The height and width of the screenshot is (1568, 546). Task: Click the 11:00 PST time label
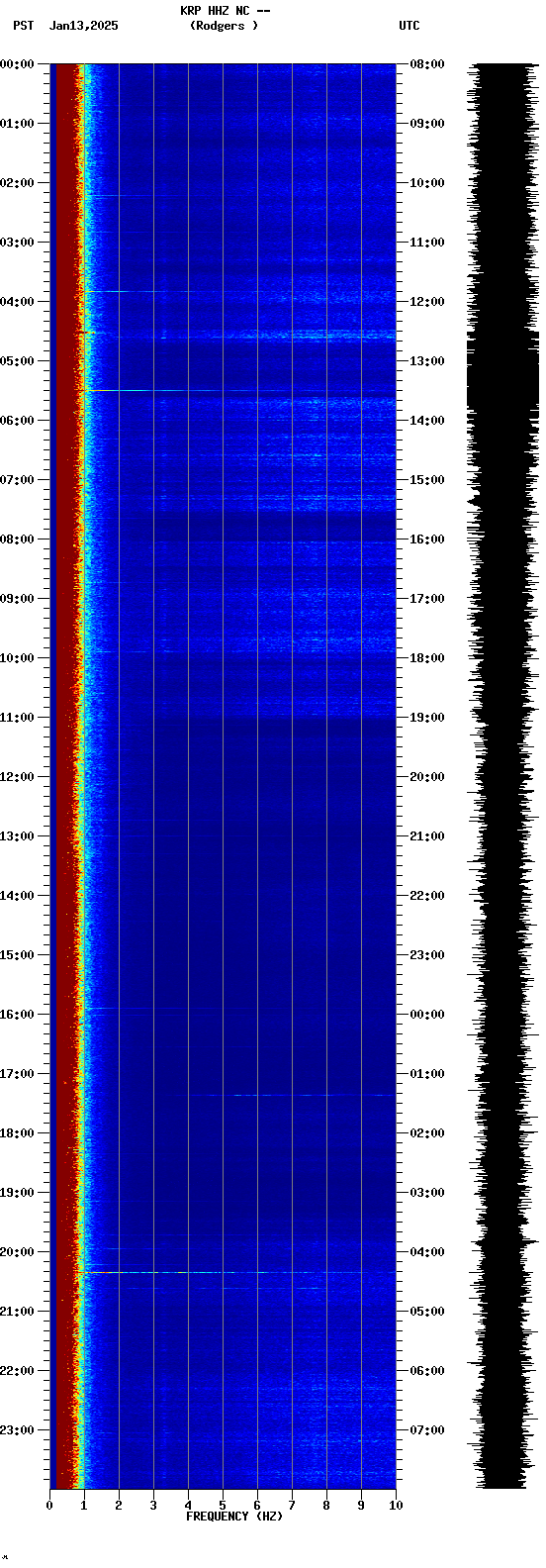(x=18, y=718)
